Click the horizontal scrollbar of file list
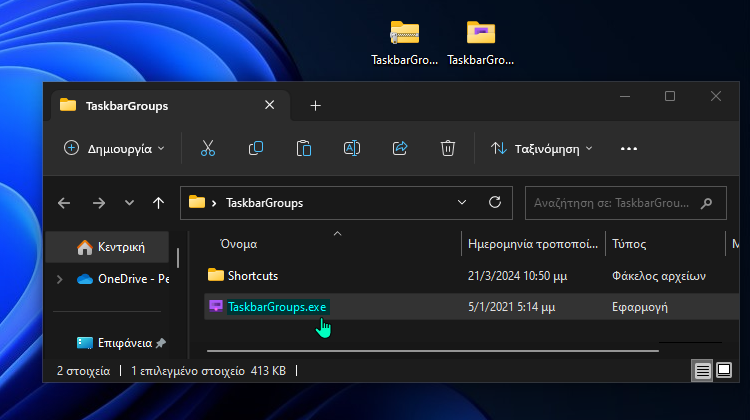 (x=432, y=351)
